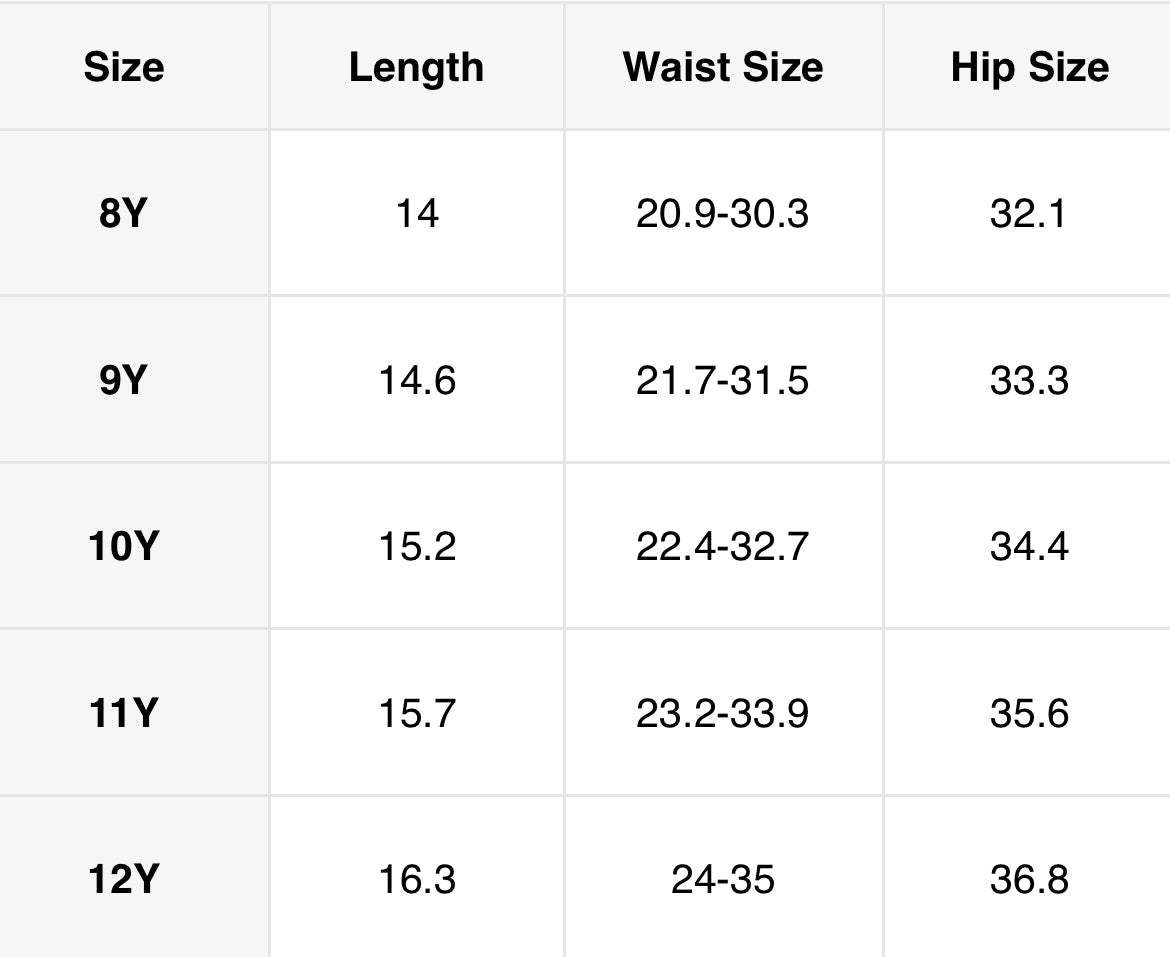Click the Size column header
This screenshot has width=1170, height=957.
coord(124,68)
